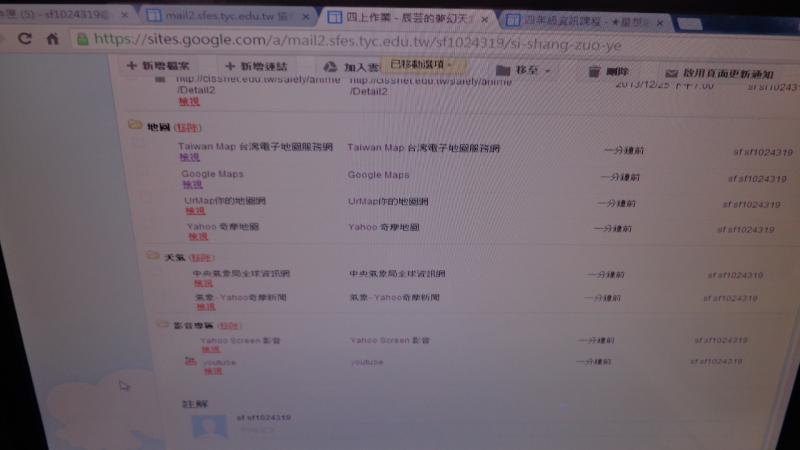The width and height of the screenshot is (800, 450).
Task: Click the envelope icon for page update notifications
Action: click(671, 73)
